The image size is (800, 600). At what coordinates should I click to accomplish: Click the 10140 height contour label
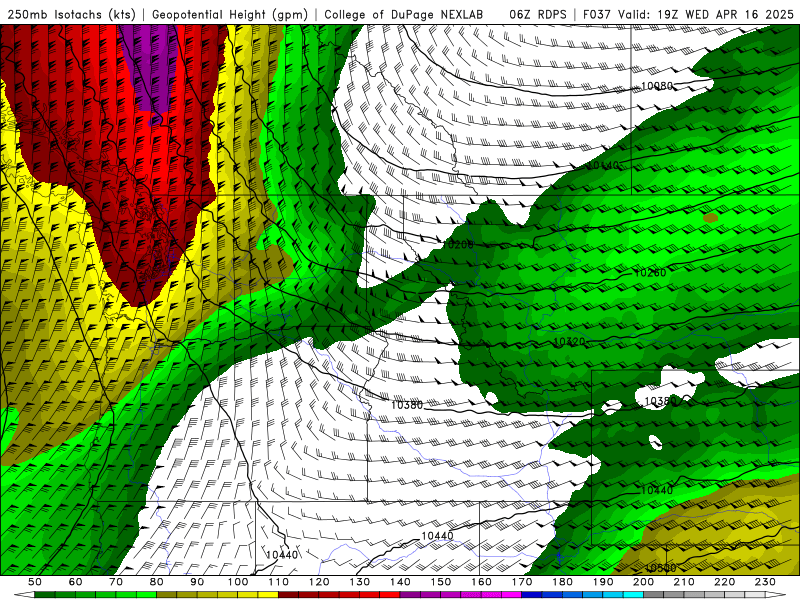point(603,165)
